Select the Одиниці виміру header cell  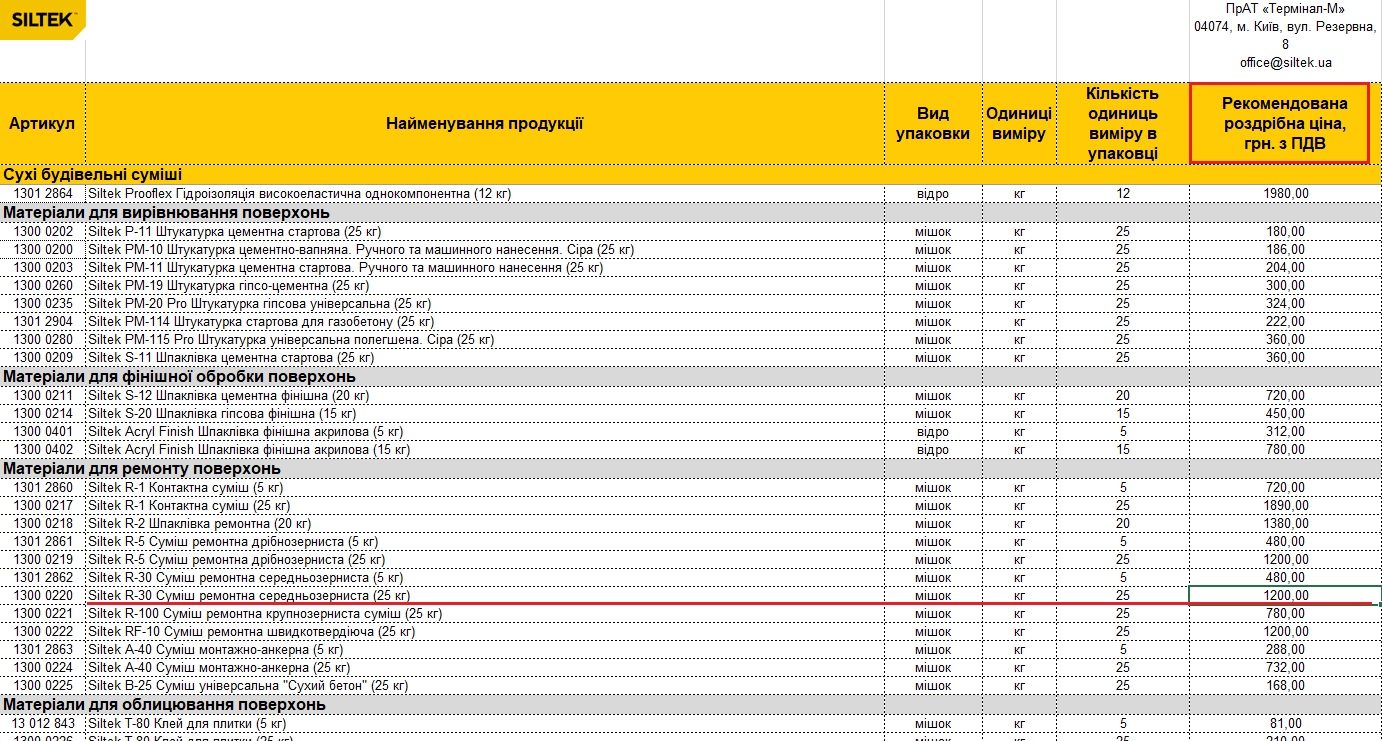1019,124
